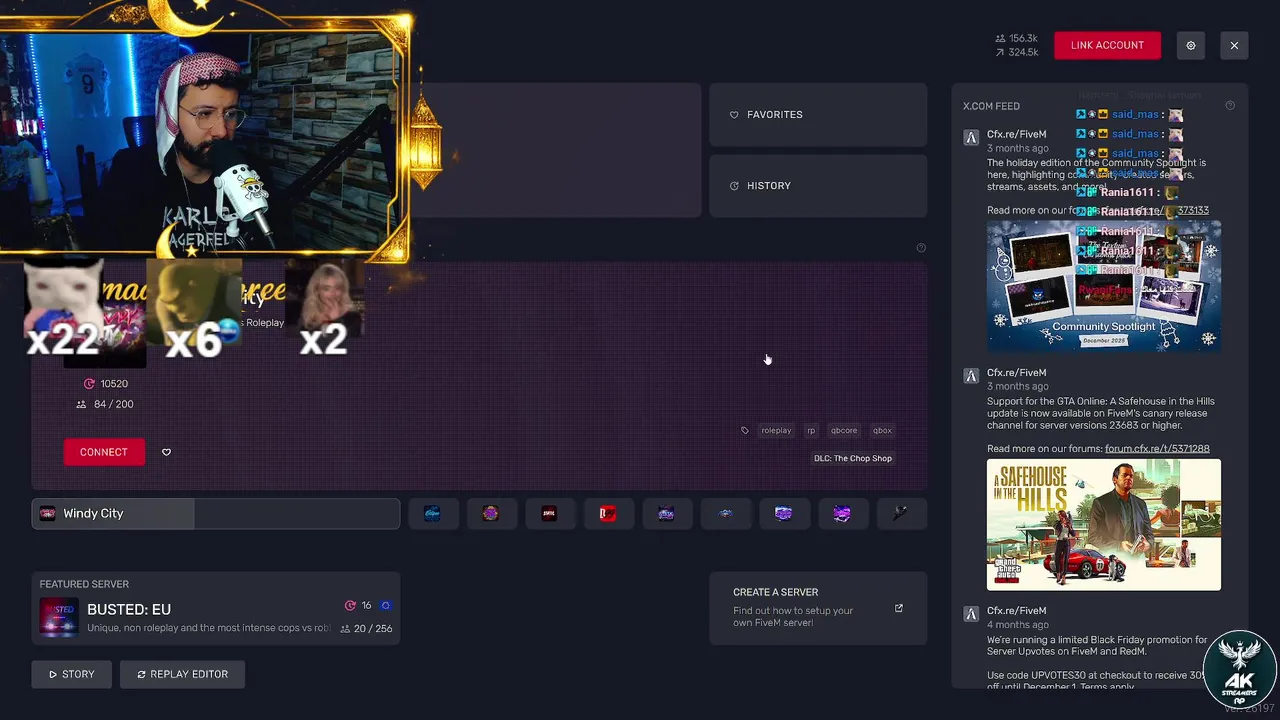Click the help icon above the server banner

point(921,248)
